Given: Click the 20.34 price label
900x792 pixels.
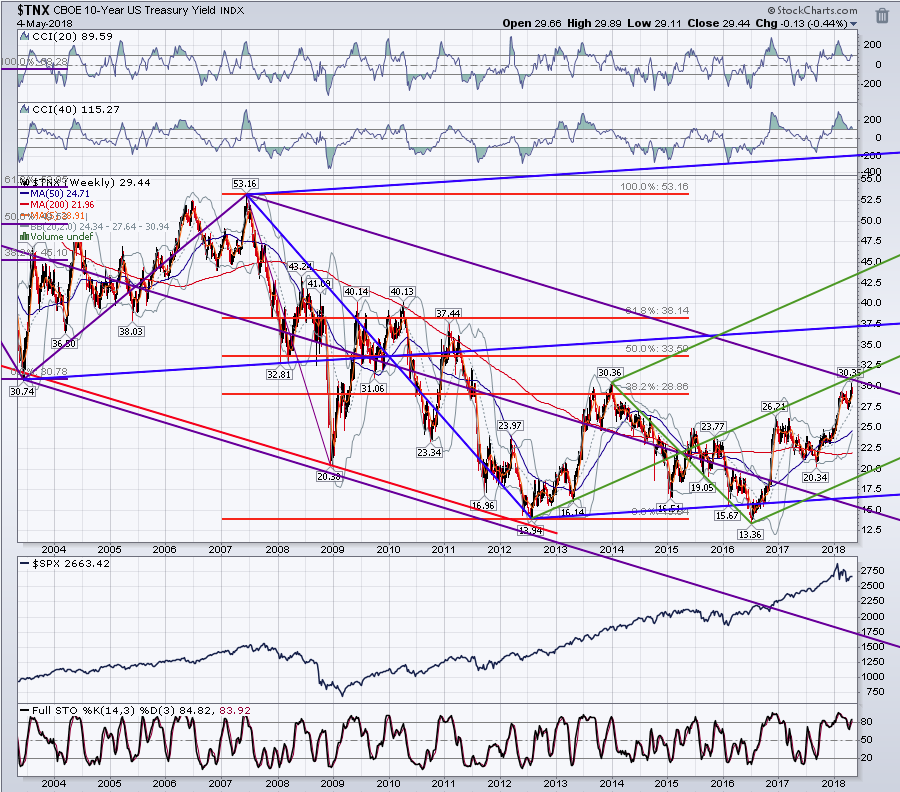Looking at the screenshot, I should 815,477.
